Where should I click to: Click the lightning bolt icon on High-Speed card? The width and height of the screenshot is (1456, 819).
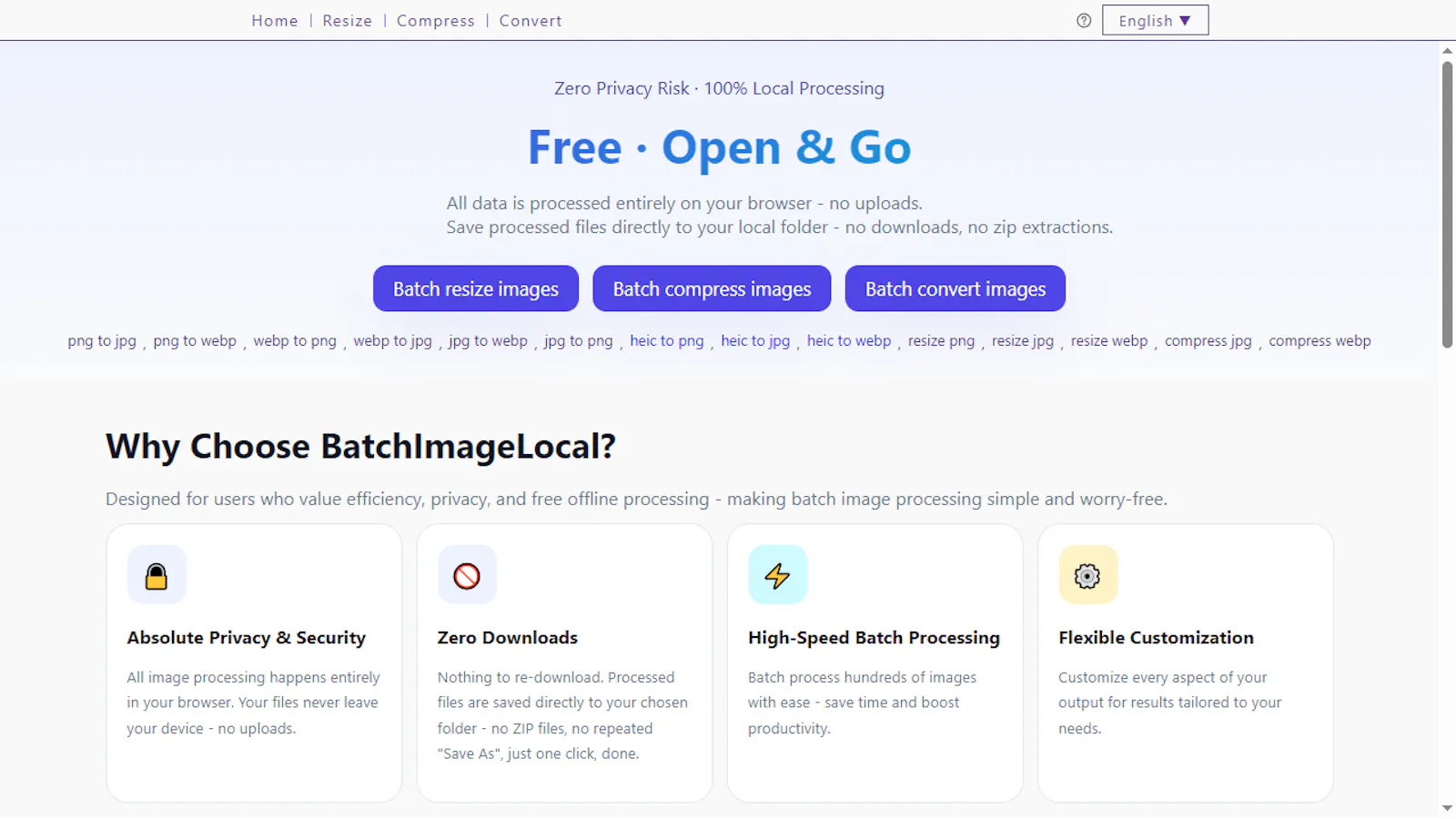tap(777, 576)
